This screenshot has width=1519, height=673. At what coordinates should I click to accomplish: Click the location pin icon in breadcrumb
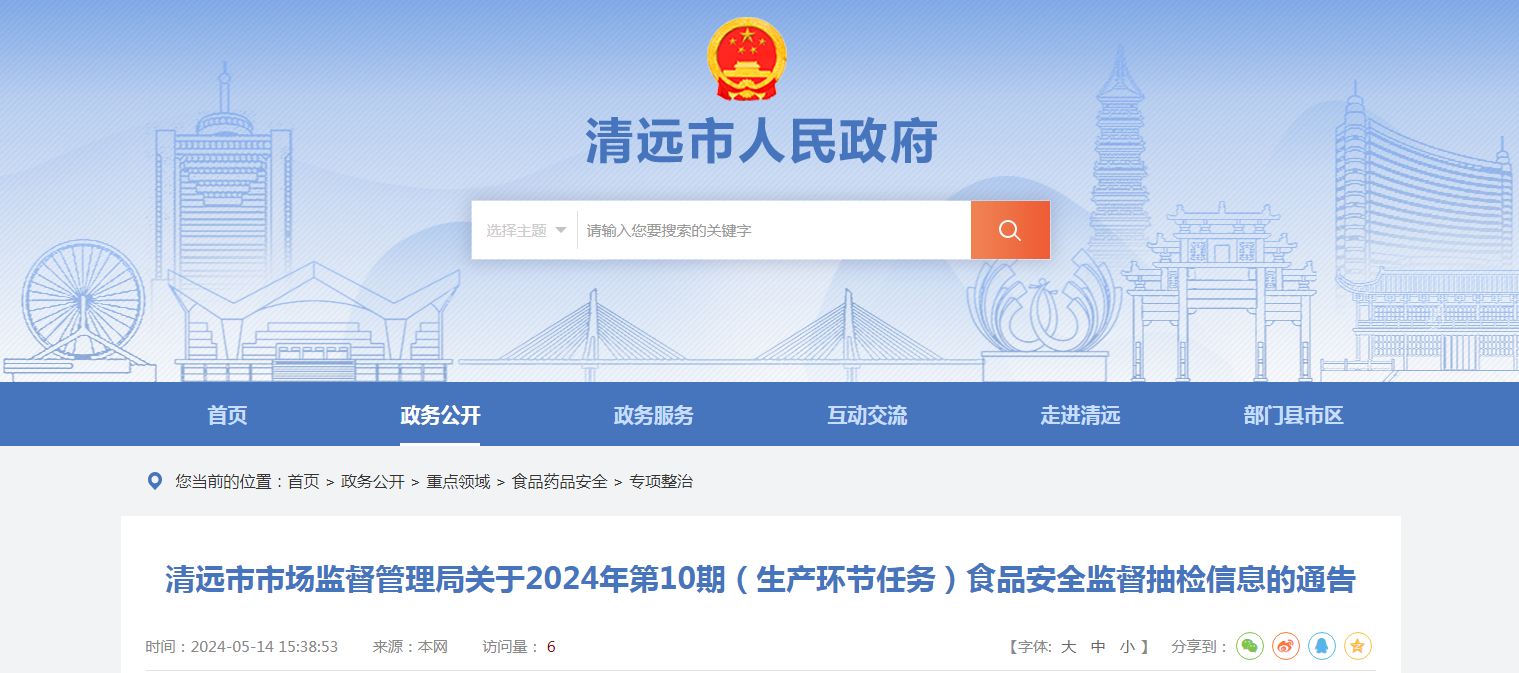[x=155, y=482]
